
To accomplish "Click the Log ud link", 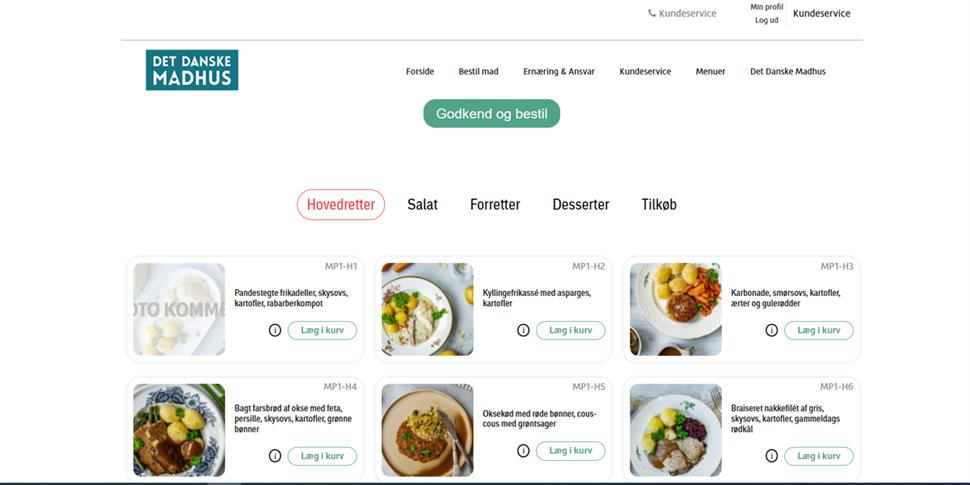I will [x=766, y=20].
